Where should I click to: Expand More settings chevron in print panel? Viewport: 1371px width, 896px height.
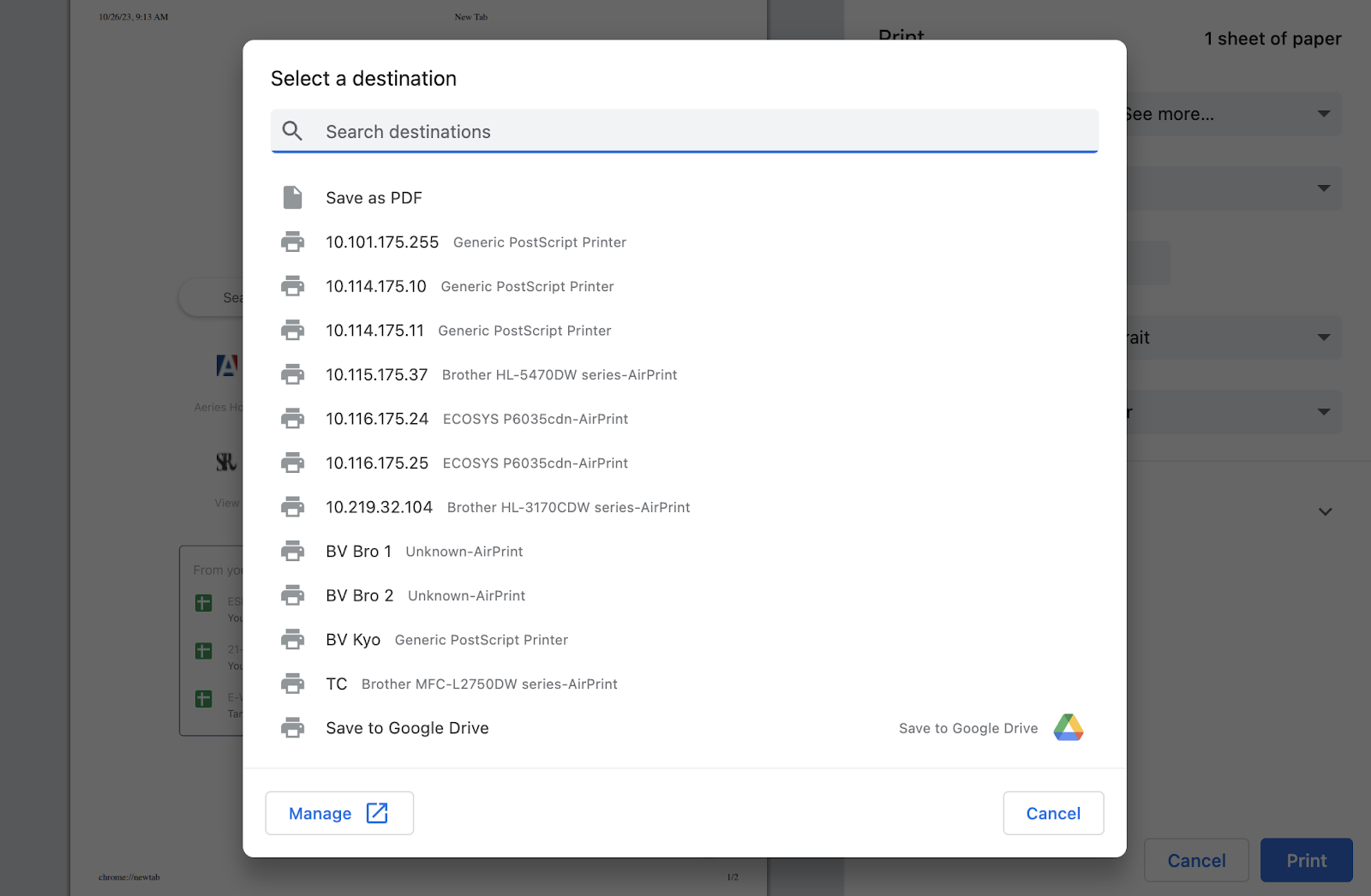(x=1325, y=511)
